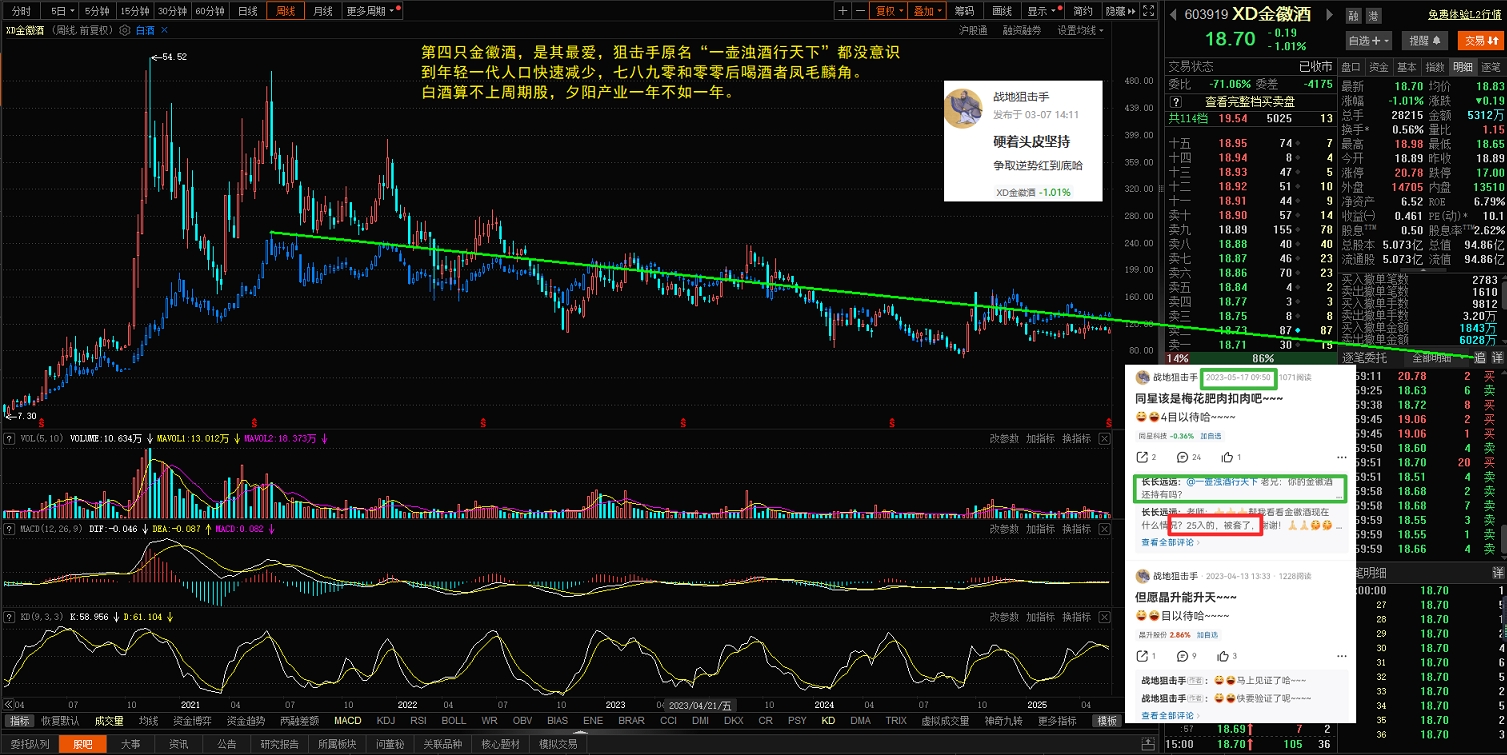
Task: Click share icon on 同星 post
Action: click(x=1142, y=457)
